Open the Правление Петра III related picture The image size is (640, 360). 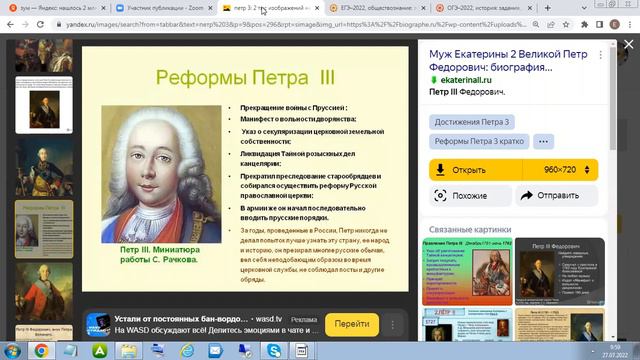point(467,271)
